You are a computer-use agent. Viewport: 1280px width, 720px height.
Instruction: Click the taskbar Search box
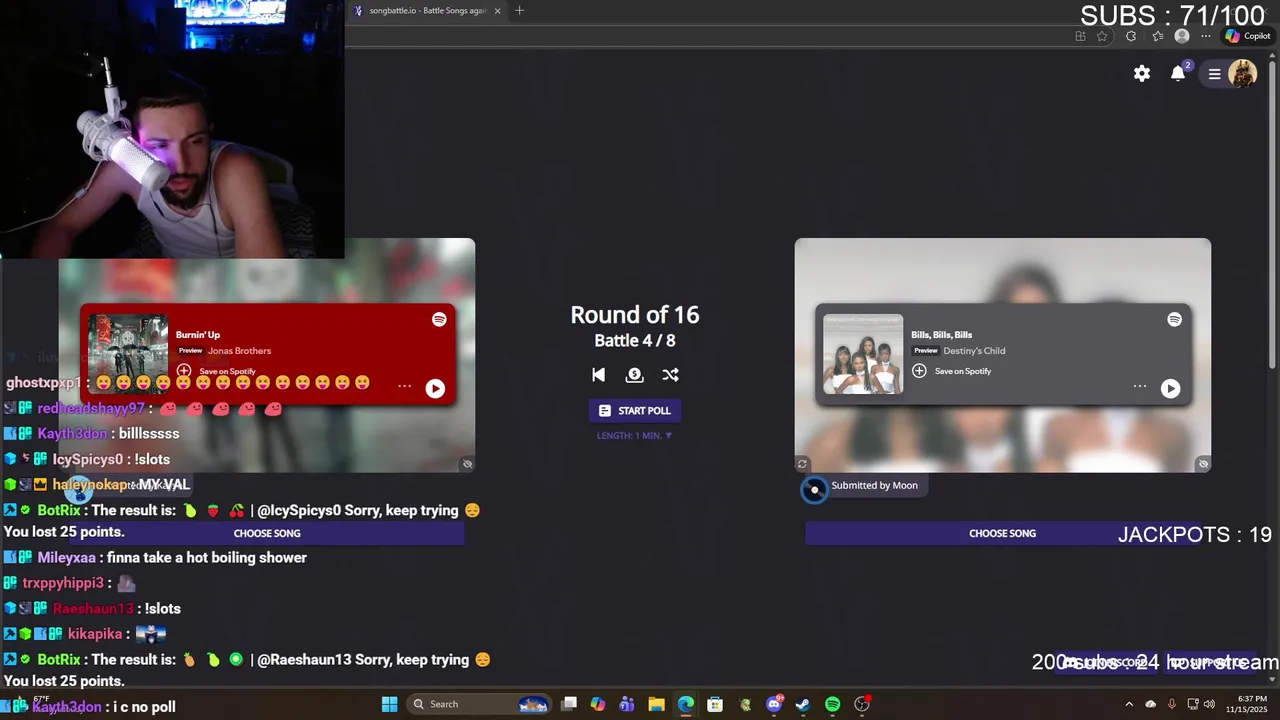pos(481,704)
